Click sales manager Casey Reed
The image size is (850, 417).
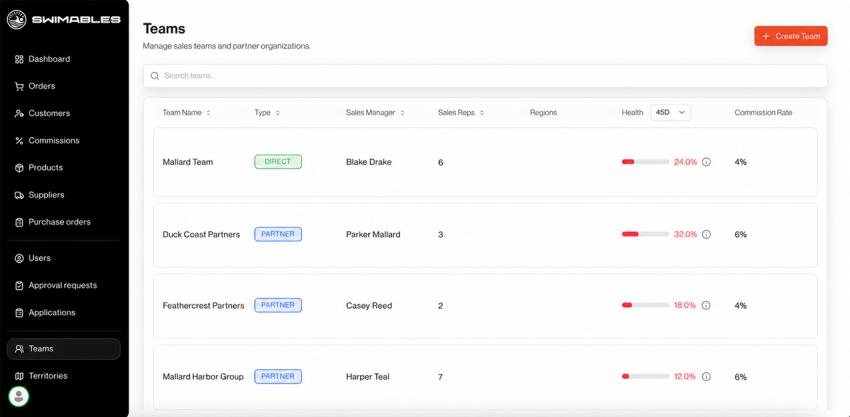(369, 305)
